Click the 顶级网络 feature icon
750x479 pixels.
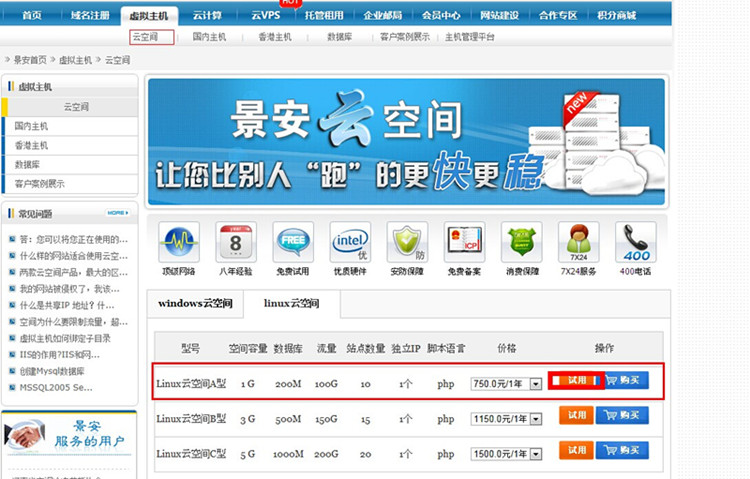[178, 243]
